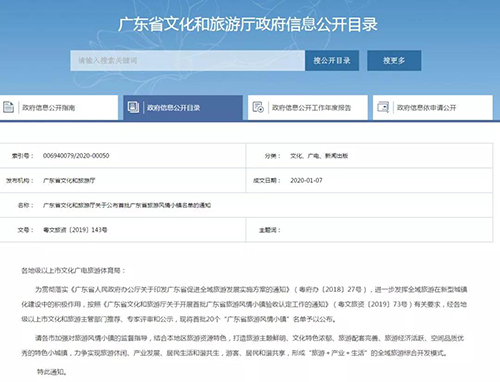Viewport: 500px width, 382px height.
Task: Select the index number 006940079/2020-00050
Action: [x=76, y=156]
